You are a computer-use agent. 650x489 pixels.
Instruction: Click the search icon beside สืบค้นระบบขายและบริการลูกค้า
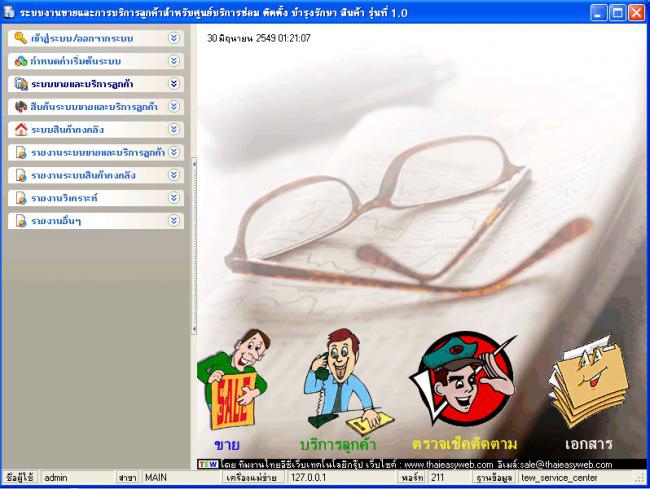[21, 107]
